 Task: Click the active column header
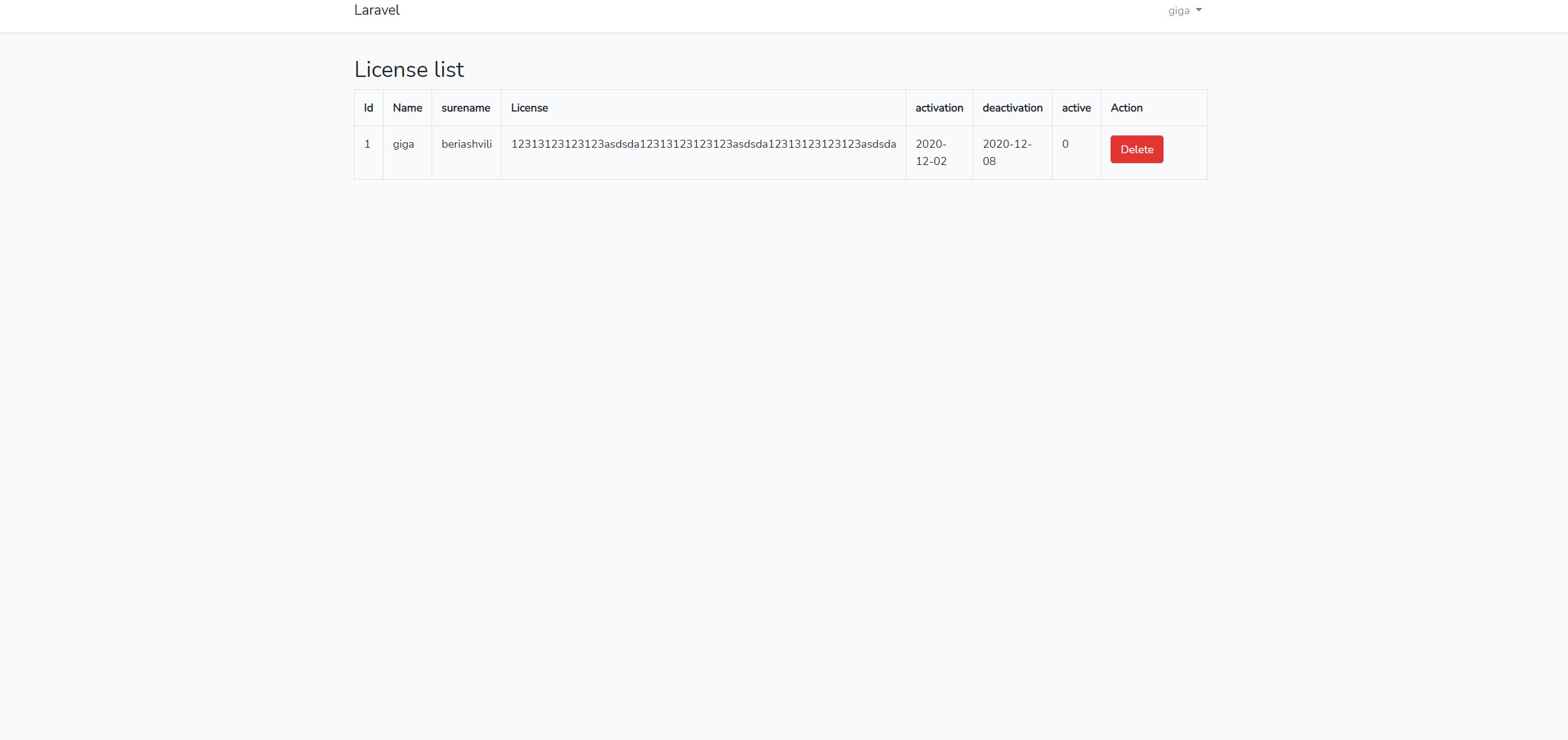(1075, 108)
